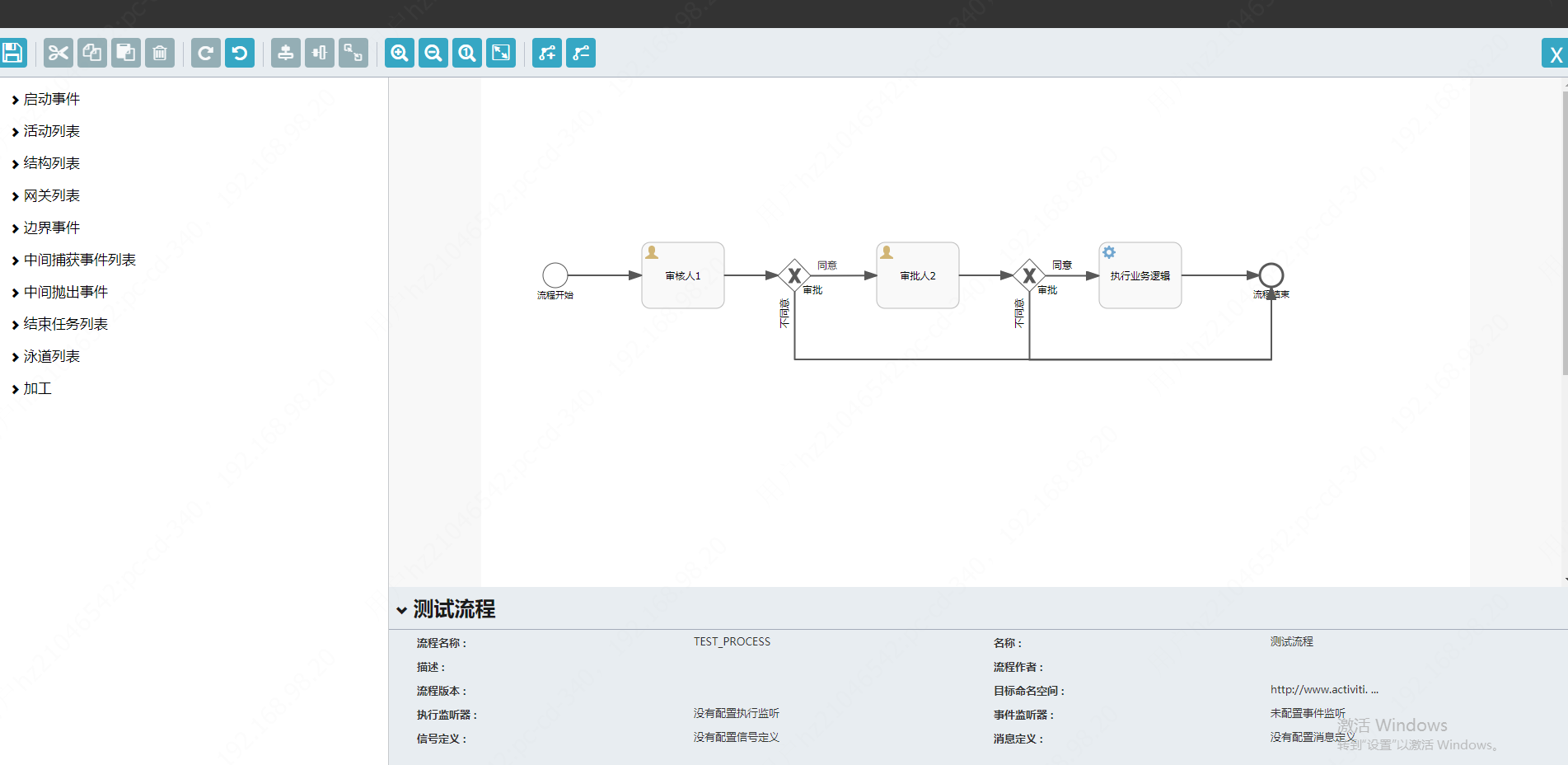Expand the 网关列表 section
This screenshot has height=765, width=1568.
pos(50,195)
